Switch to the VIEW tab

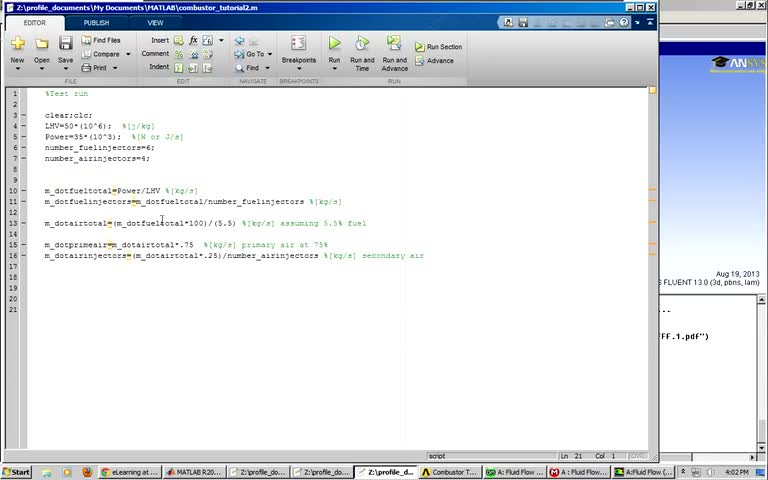(x=155, y=23)
